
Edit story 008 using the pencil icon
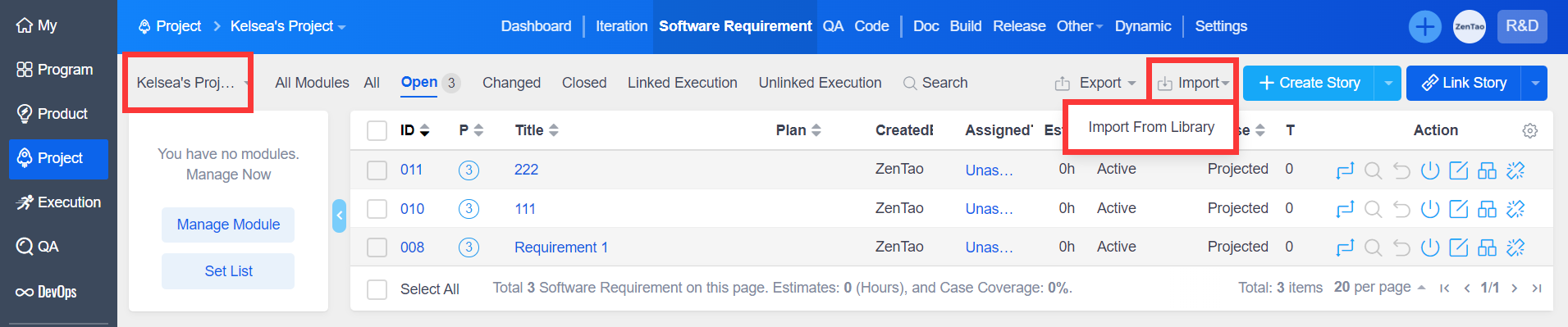pyautogui.click(x=1458, y=248)
